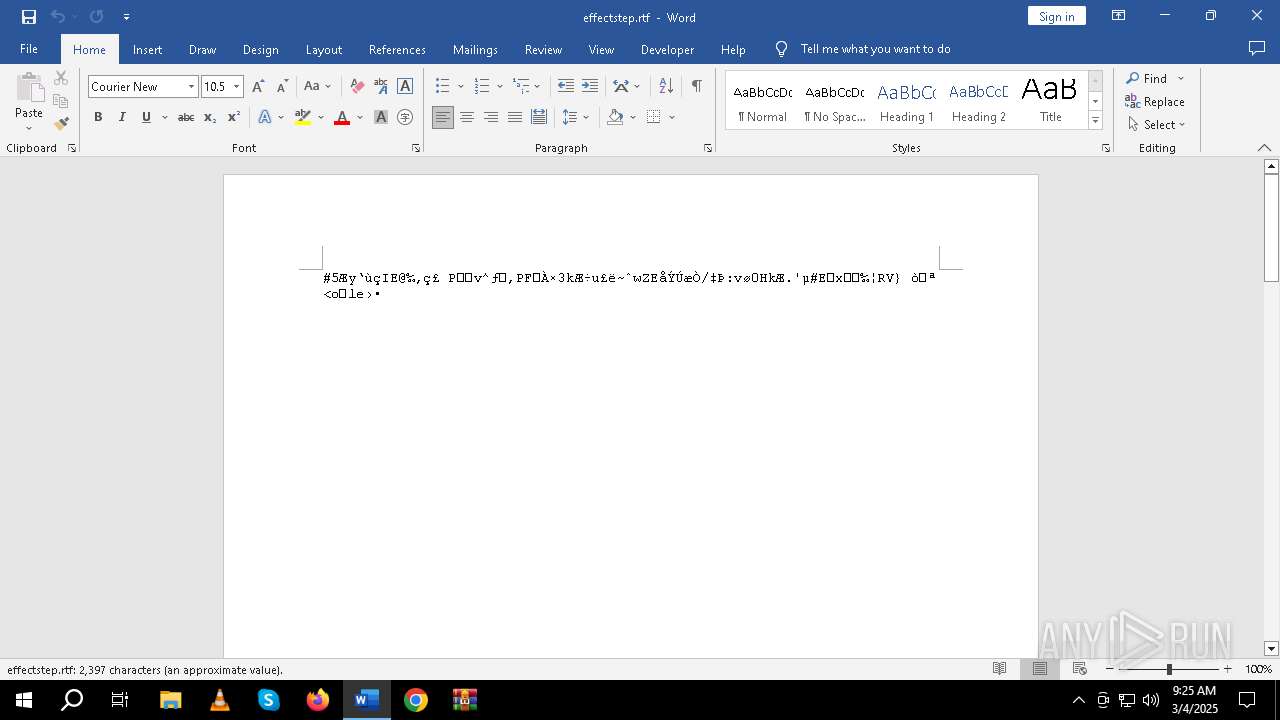
Task: Align paragraph text to the right
Action: (x=491, y=117)
